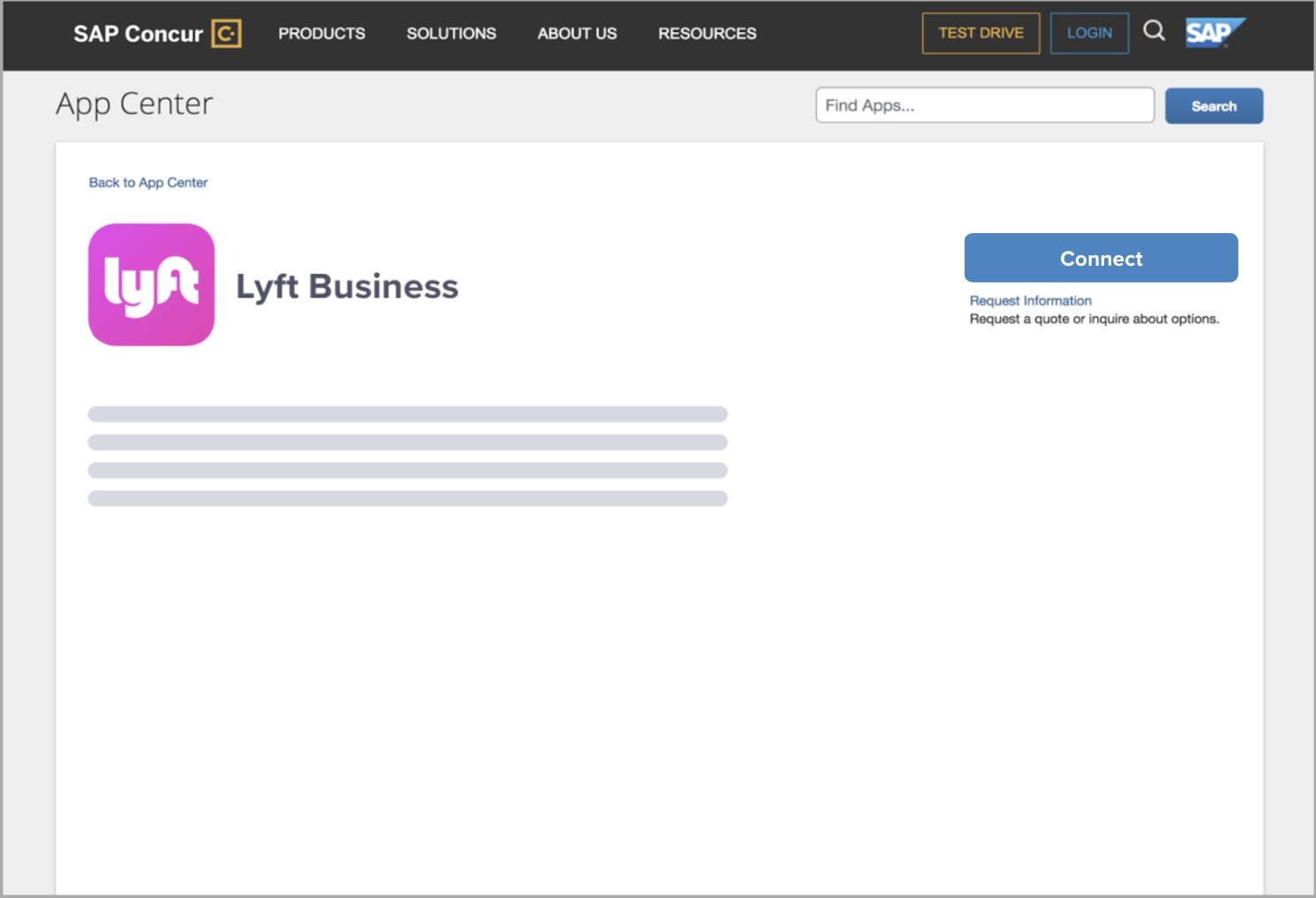1316x898 pixels.
Task: Click the Lyft Business title
Action: point(347,287)
